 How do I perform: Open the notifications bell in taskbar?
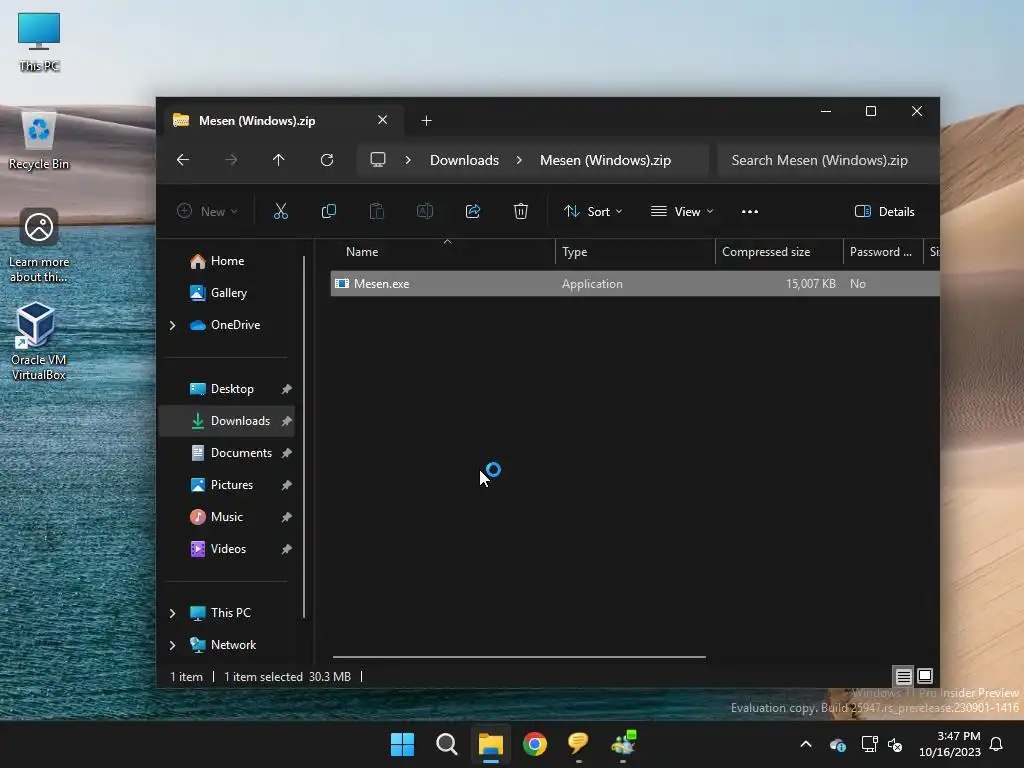pyautogui.click(x=996, y=744)
